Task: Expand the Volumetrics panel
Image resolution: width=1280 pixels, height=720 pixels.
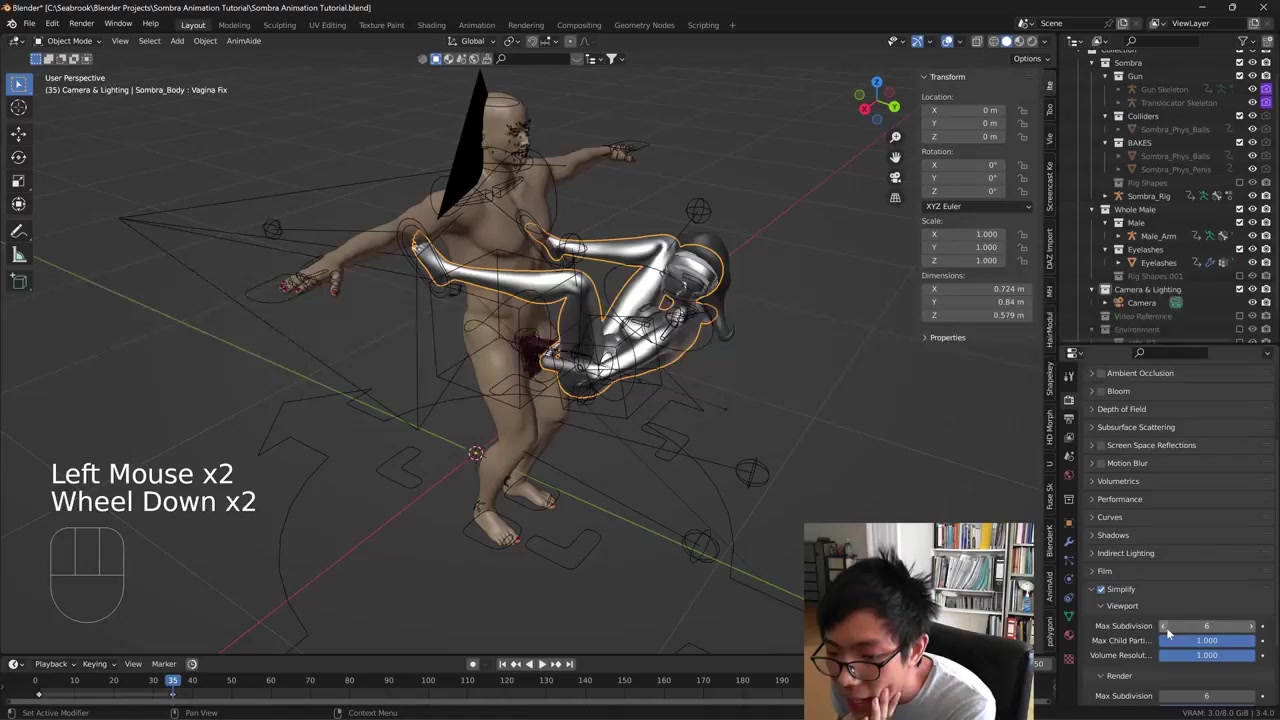Action: [1117, 481]
